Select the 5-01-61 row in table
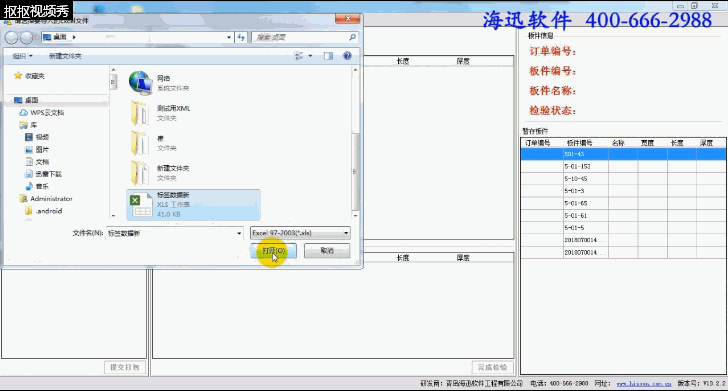Screen dimensions: 728x391 (623, 215)
